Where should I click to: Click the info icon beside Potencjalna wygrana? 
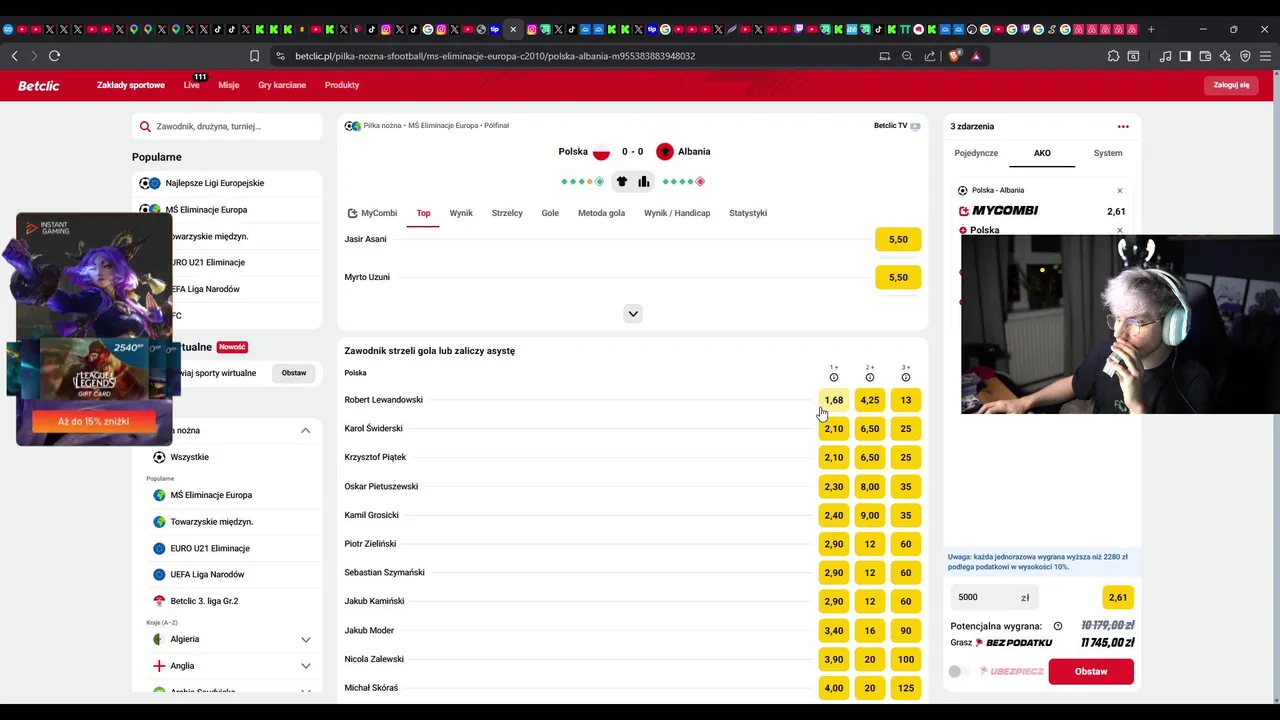click(x=1058, y=626)
